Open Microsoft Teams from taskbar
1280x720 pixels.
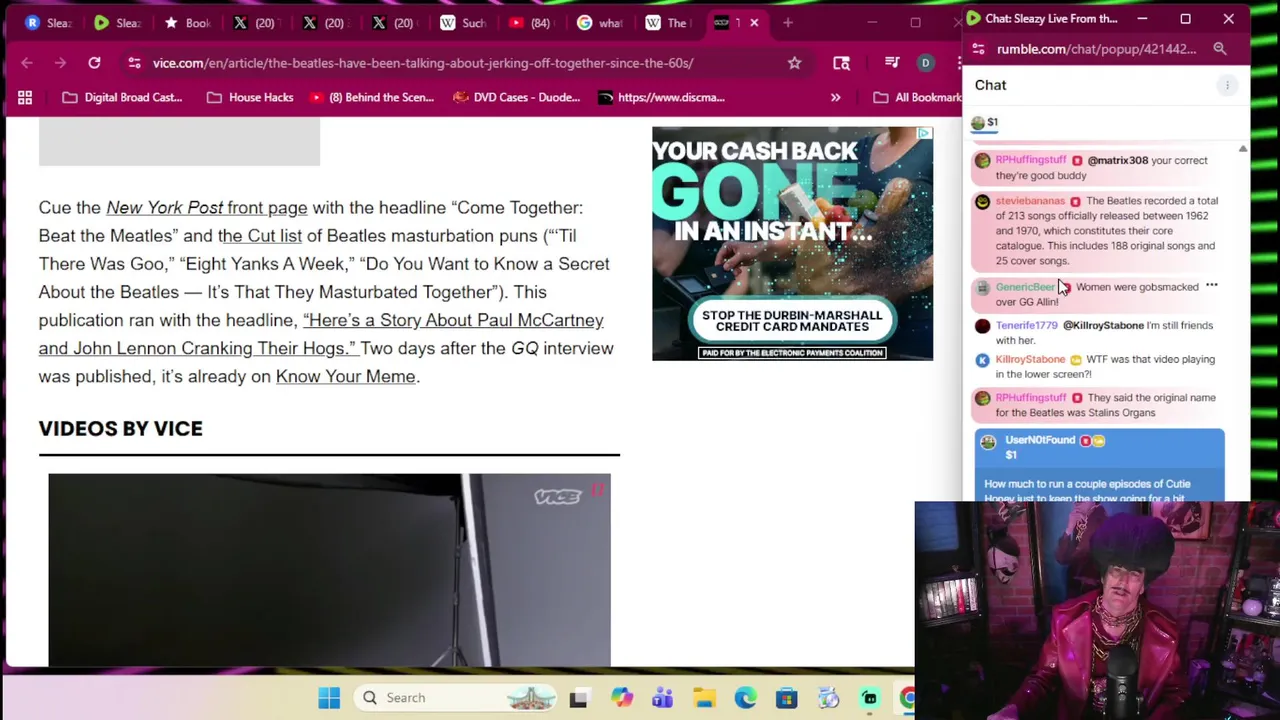pos(662,698)
